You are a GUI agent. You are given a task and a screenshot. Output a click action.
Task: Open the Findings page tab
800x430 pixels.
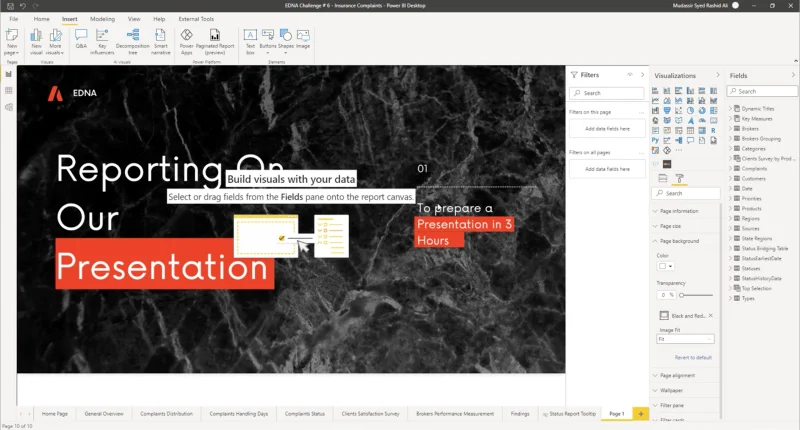point(520,414)
